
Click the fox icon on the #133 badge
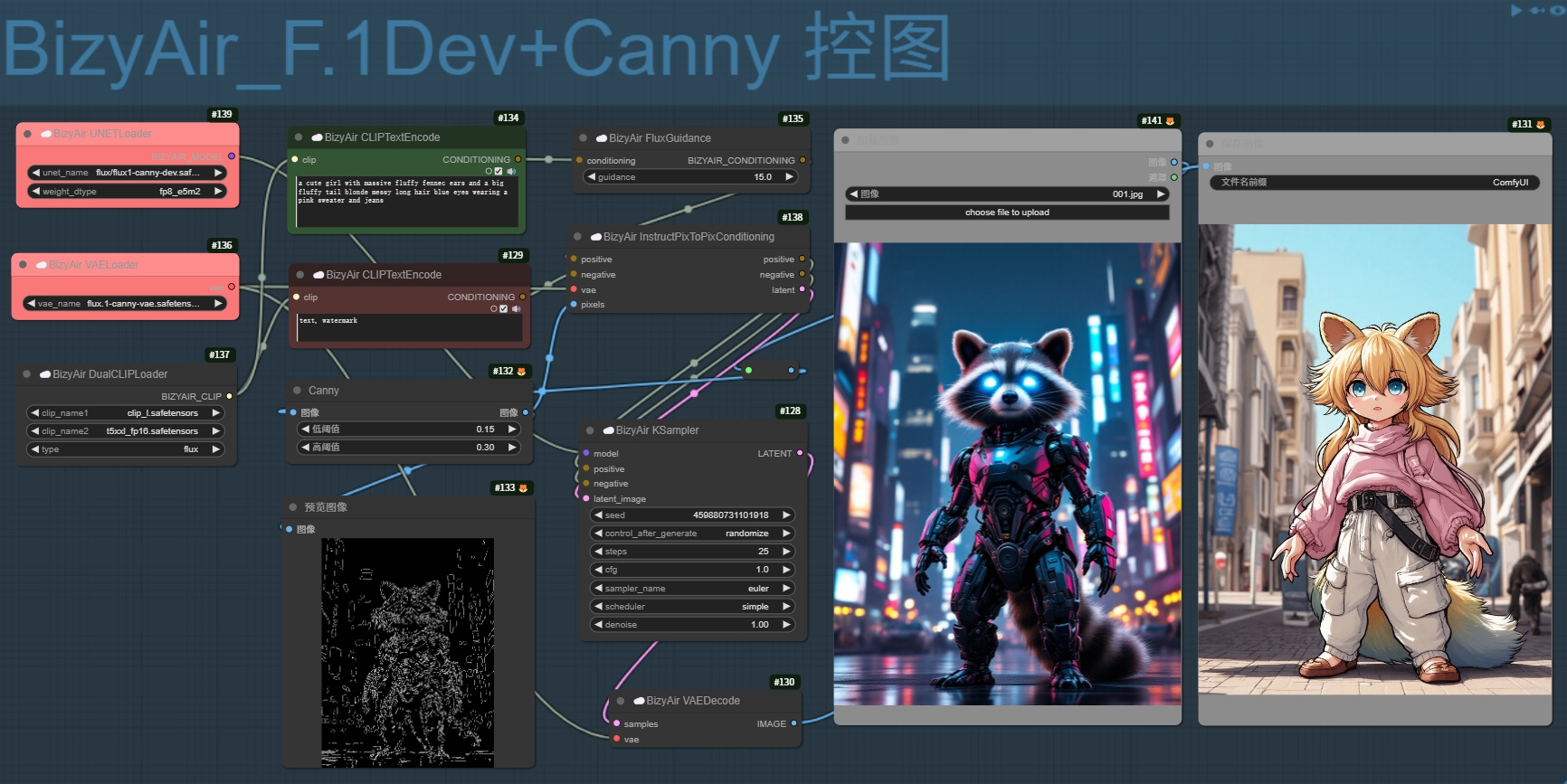click(523, 488)
